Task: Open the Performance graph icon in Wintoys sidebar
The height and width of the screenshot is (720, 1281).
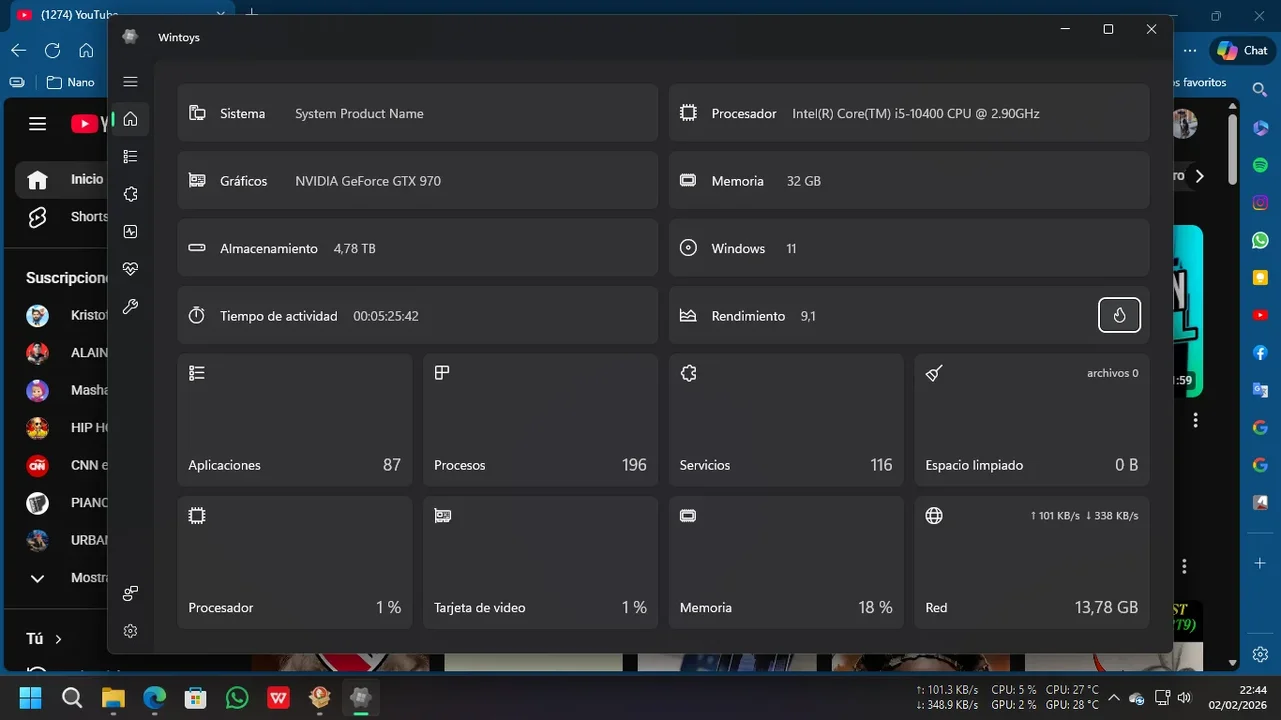Action: point(130,232)
